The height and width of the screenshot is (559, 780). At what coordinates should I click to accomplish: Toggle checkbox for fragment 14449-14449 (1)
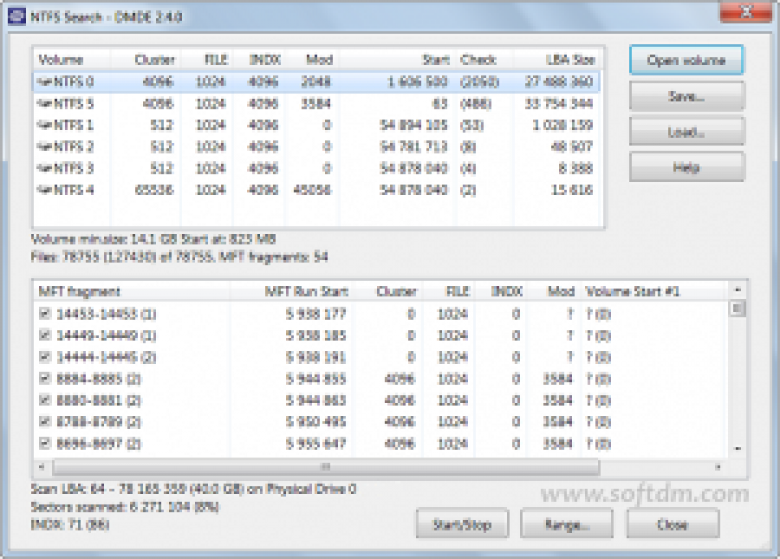coord(45,335)
